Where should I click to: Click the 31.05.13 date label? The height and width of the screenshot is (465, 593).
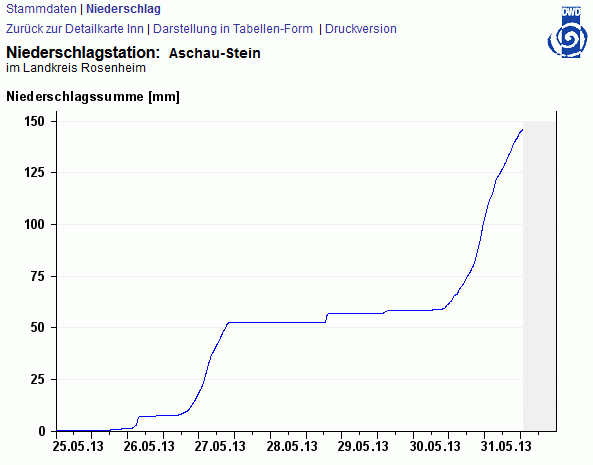tap(506, 446)
